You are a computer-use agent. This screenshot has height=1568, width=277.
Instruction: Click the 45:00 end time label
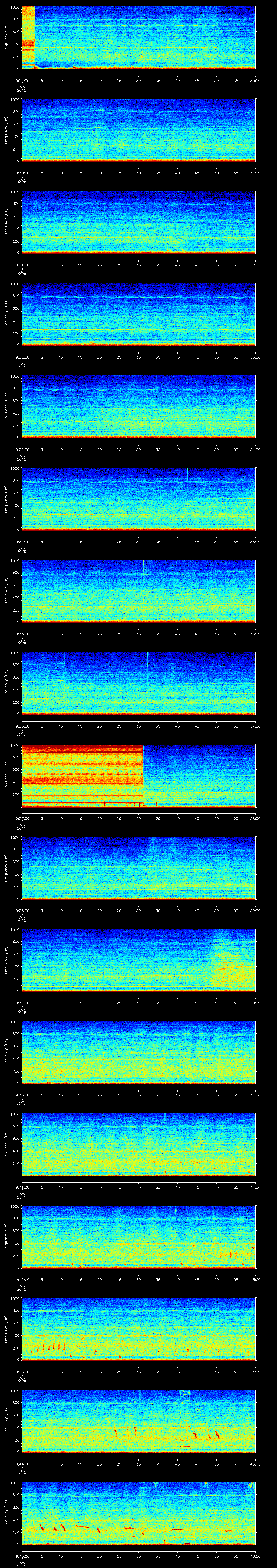click(255, 1464)
